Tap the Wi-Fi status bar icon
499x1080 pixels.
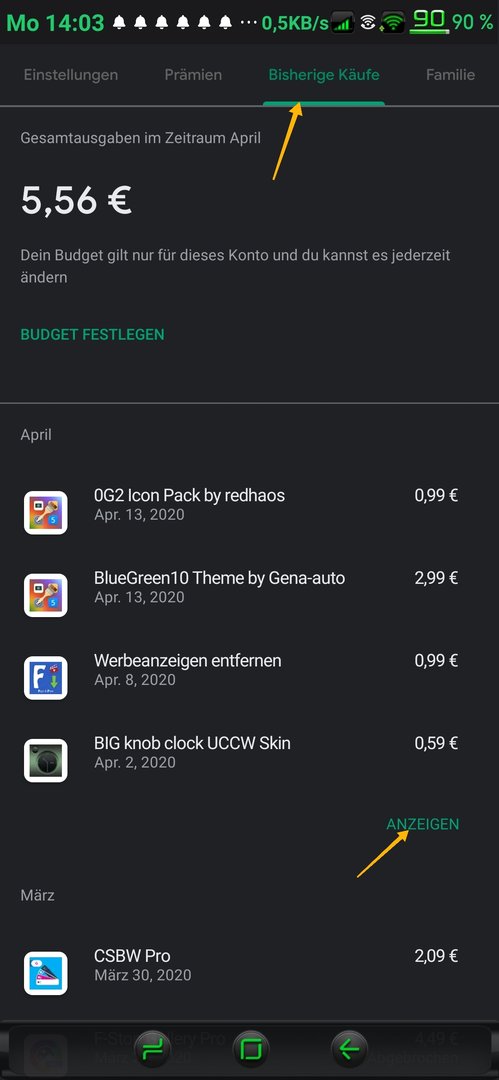click(x=393, y=23)
